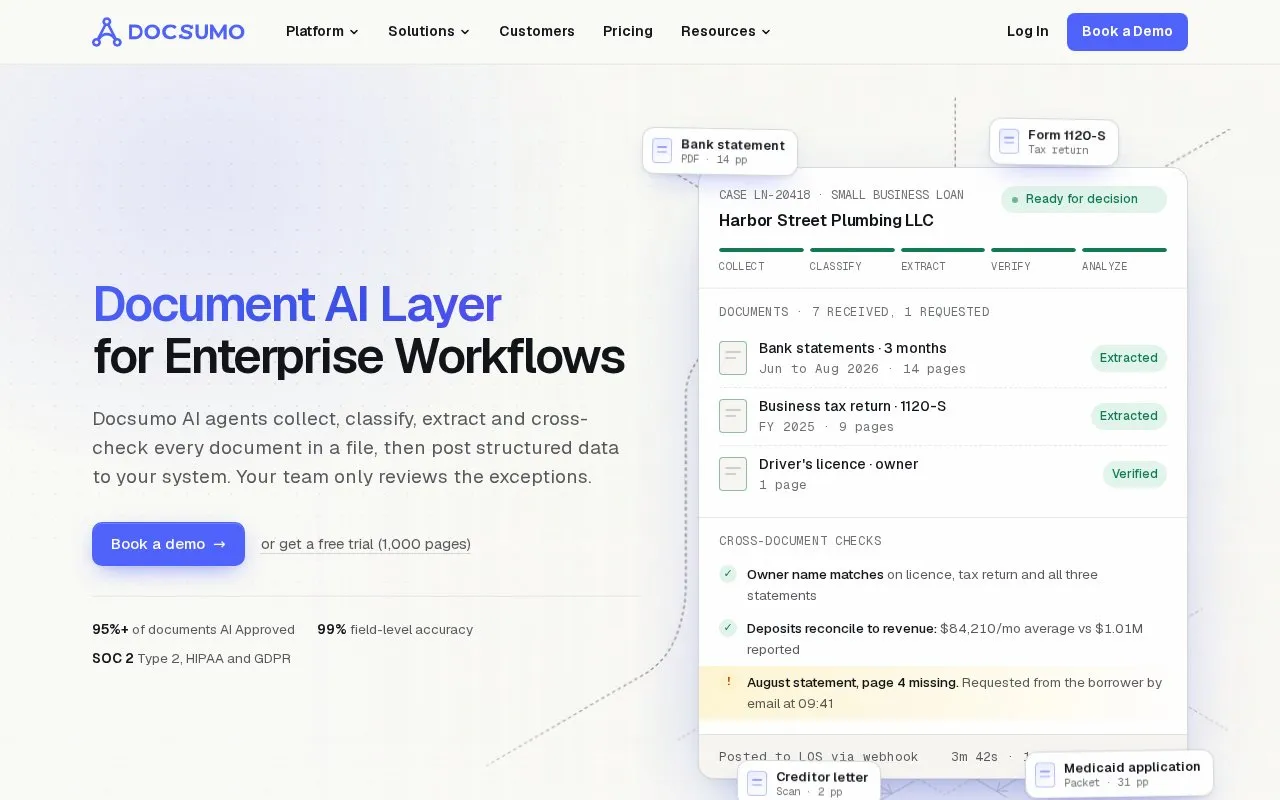1280x800 pixels.
Task: Expand the Platform menu chevron
Action: tap(354, 32)
